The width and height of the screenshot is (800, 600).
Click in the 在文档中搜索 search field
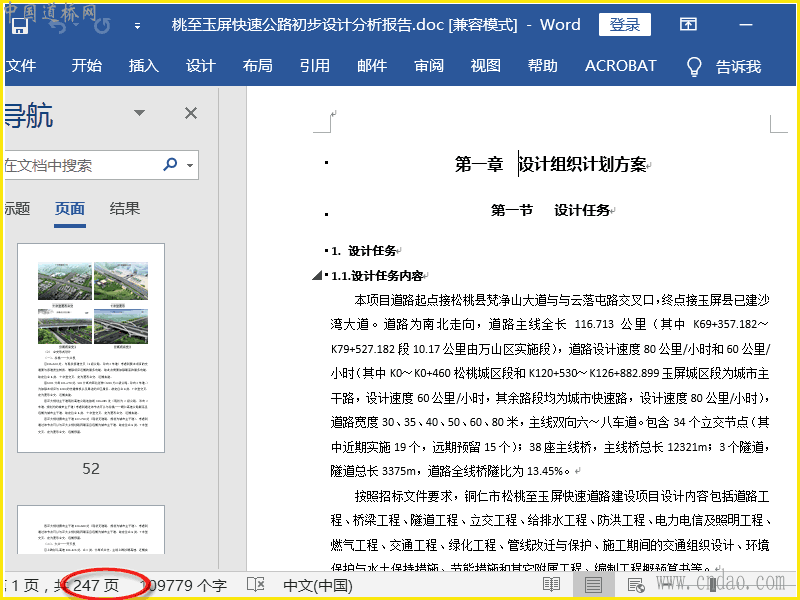(80, 165)
